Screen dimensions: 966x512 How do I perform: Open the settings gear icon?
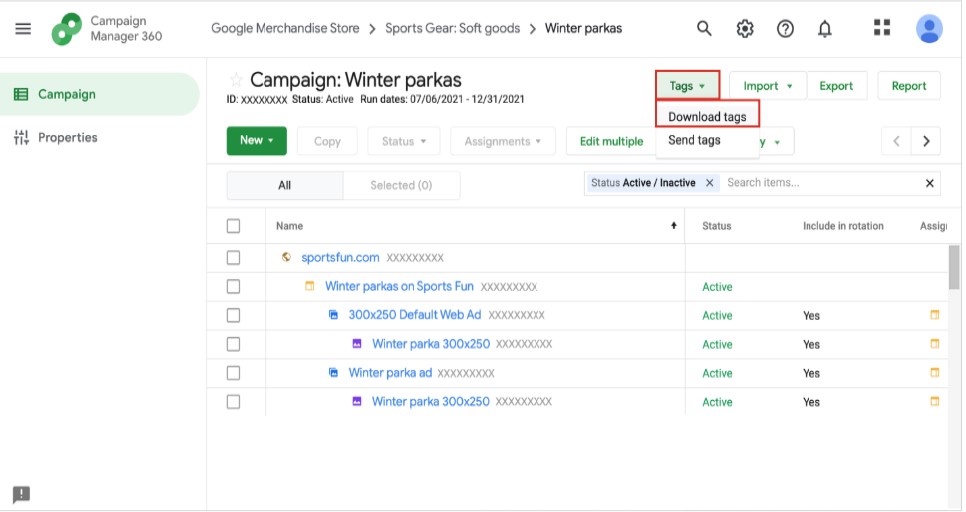(745, 28)
